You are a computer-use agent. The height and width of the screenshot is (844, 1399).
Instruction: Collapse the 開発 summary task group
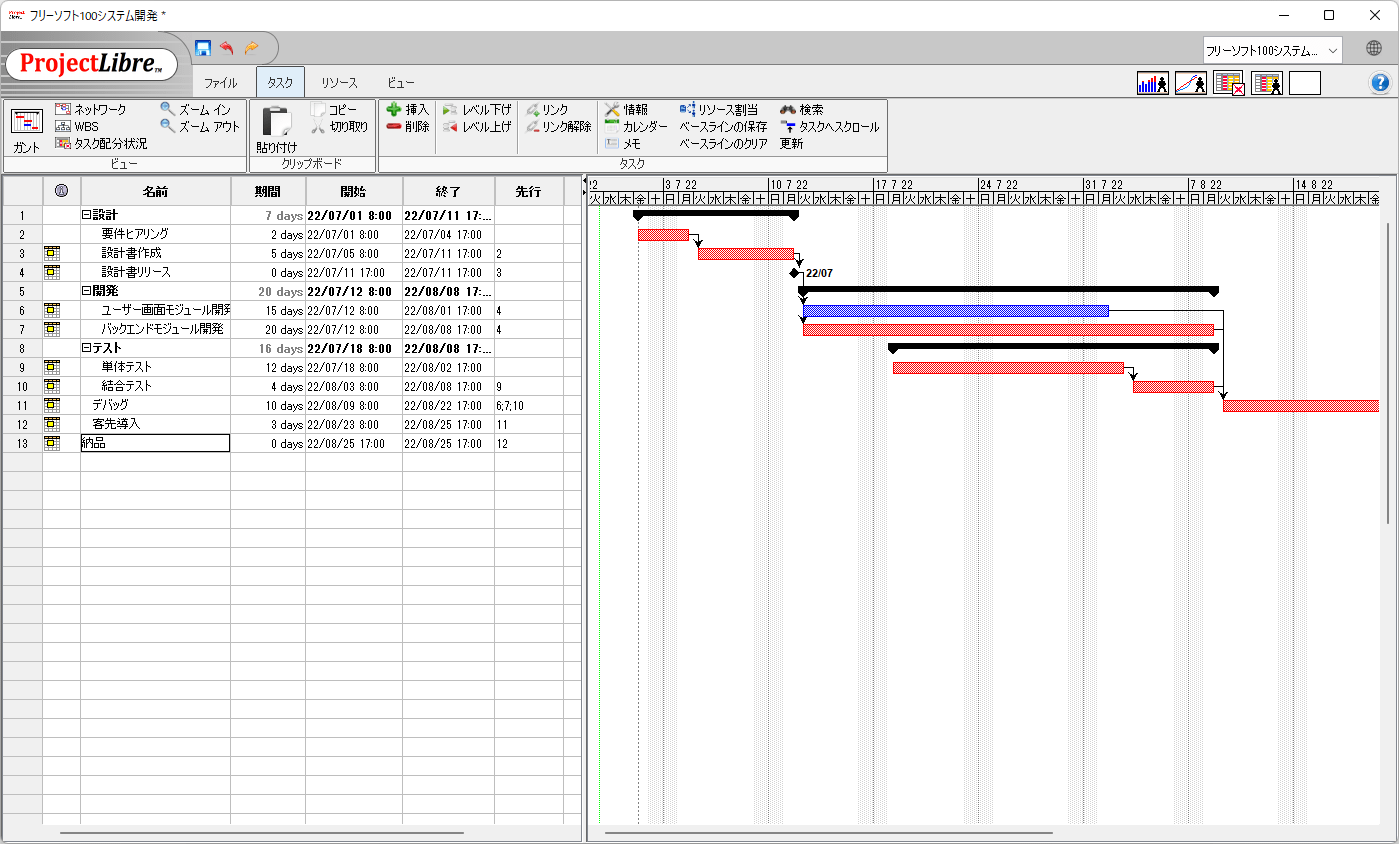[x=86, y=292]
